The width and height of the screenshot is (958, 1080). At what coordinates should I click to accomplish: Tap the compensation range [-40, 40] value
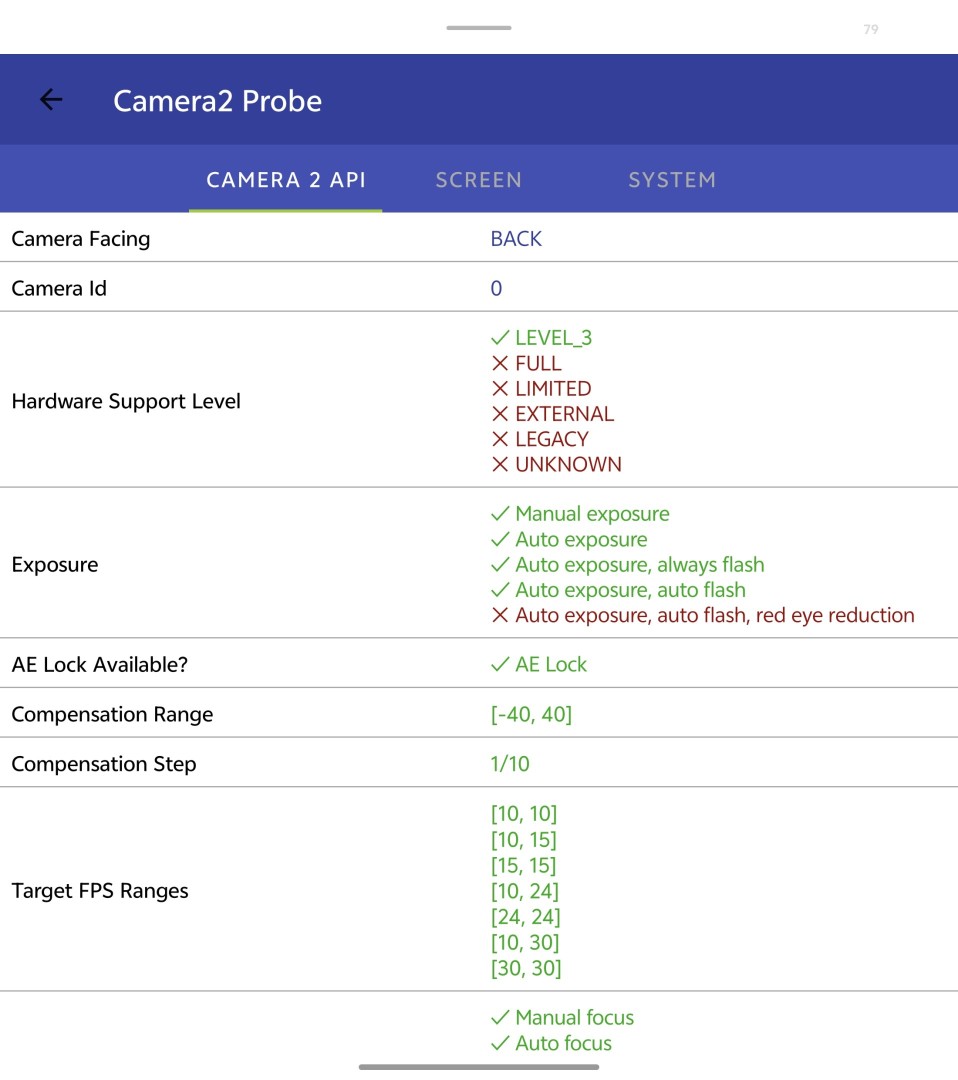click(531, 715)
